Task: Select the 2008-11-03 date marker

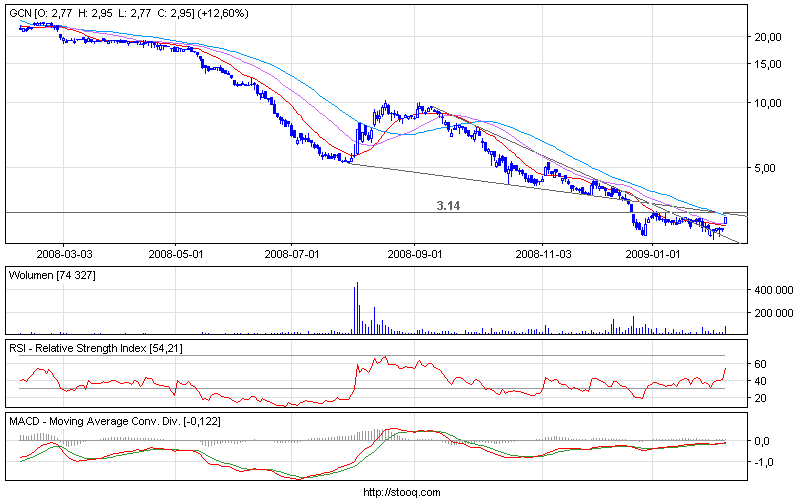Action: pos(540,254)
